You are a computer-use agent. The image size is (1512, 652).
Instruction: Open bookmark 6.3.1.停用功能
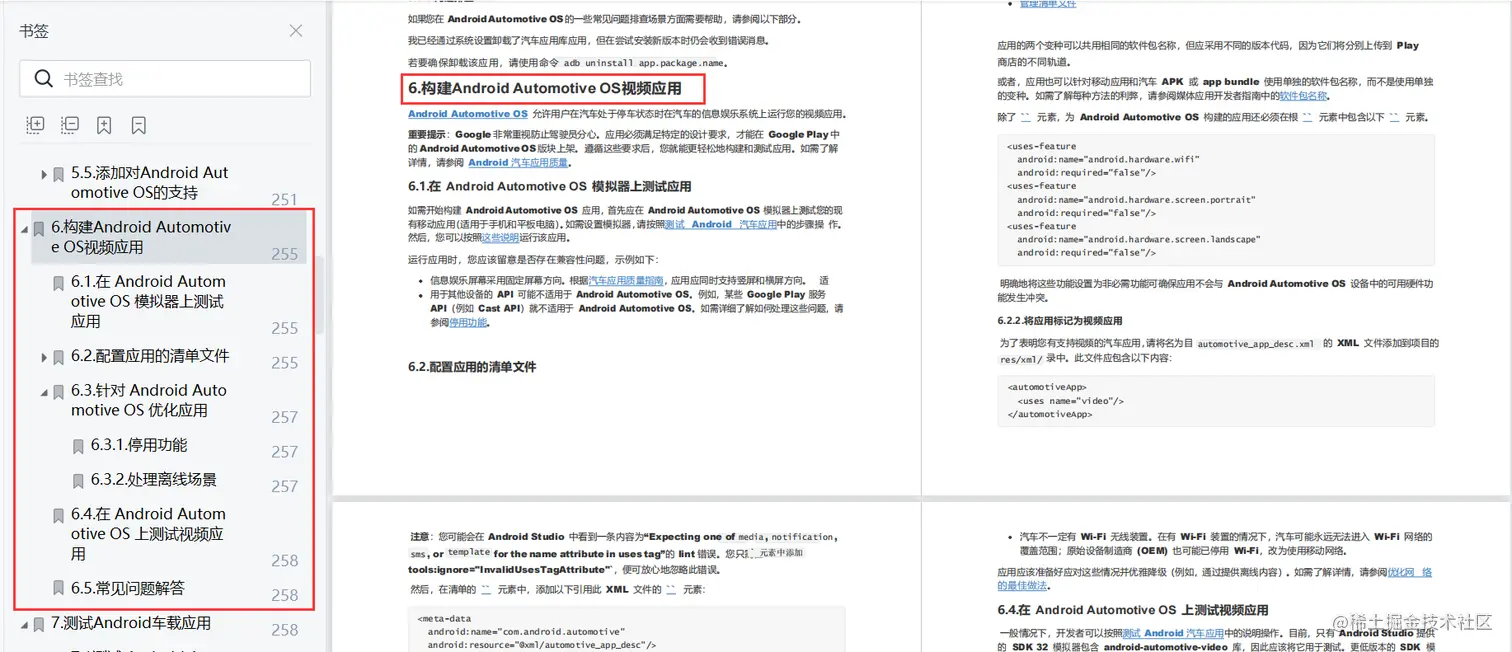139,445
